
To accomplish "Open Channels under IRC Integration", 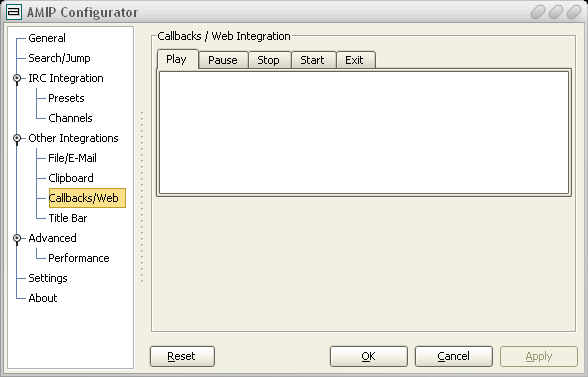I will 70,118.
